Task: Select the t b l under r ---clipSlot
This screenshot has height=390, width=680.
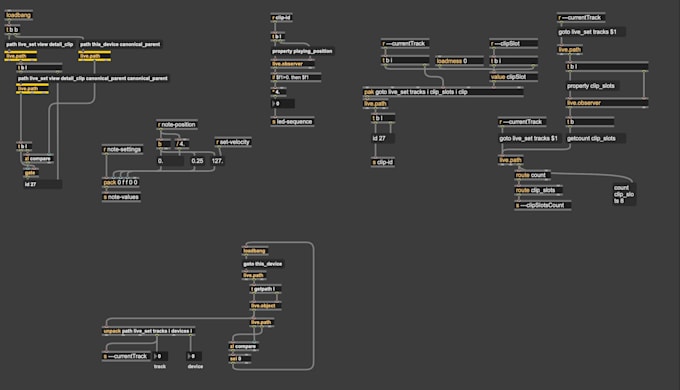Action: coord(513,61)
